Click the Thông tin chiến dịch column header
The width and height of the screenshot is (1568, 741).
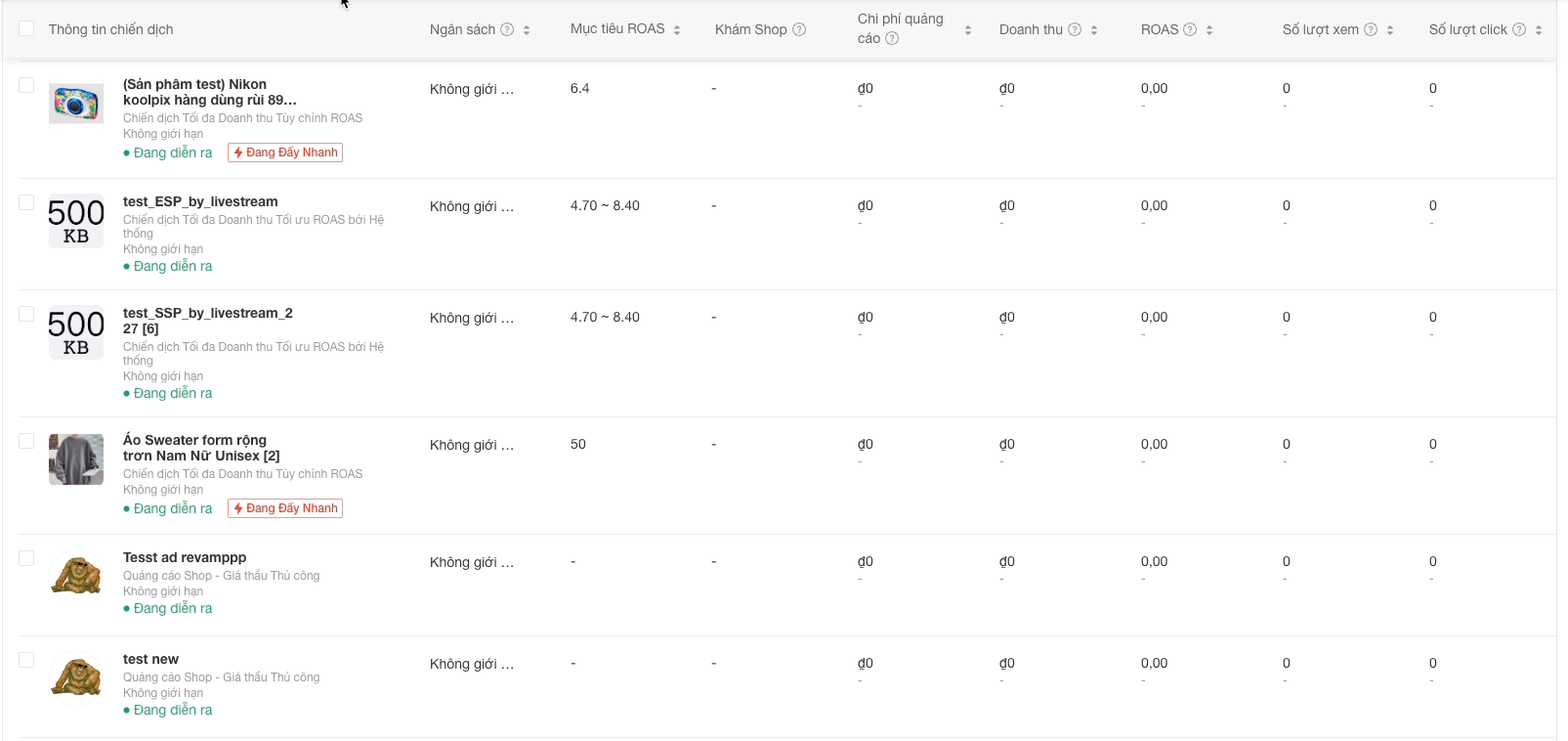(110, 29)
